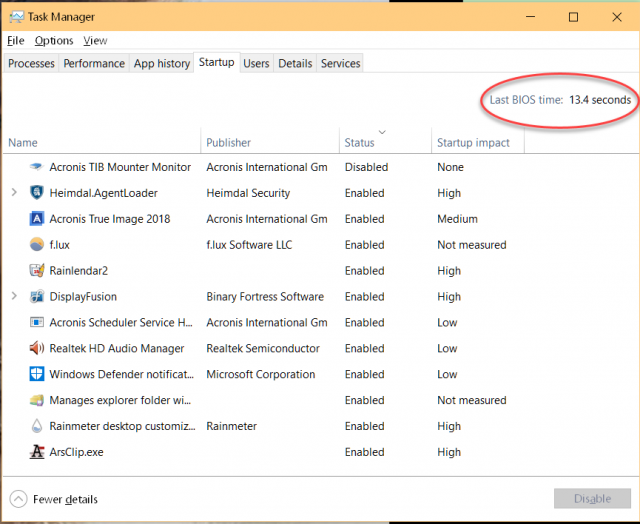Click the Windows Defender shield icon
The width and height of the screenshot is (640, 524).
click(x=36, y=374)
